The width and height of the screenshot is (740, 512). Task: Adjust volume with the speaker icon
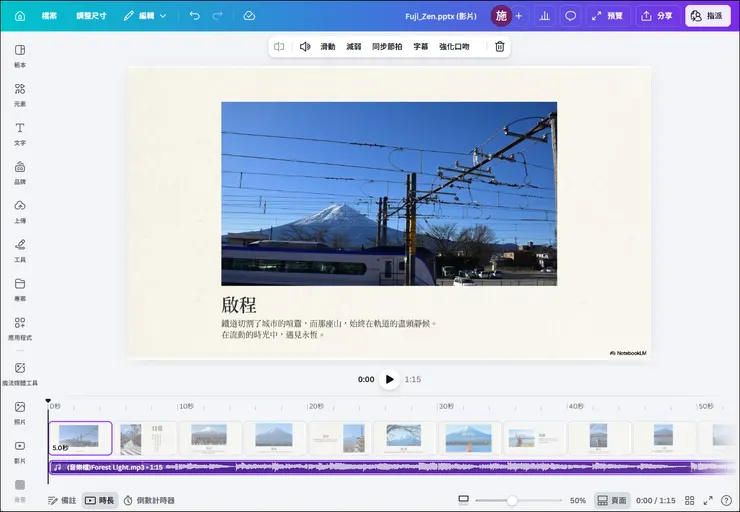305,47
